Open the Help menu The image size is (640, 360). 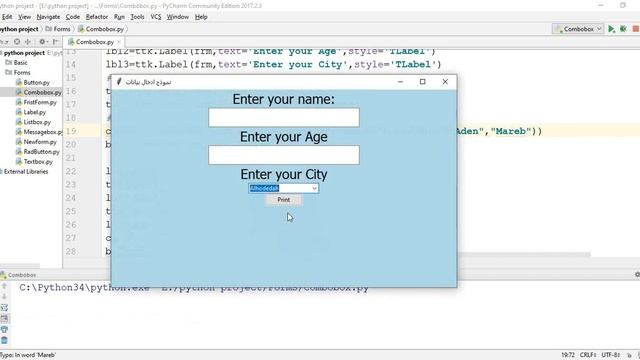(x=201, y=17)
